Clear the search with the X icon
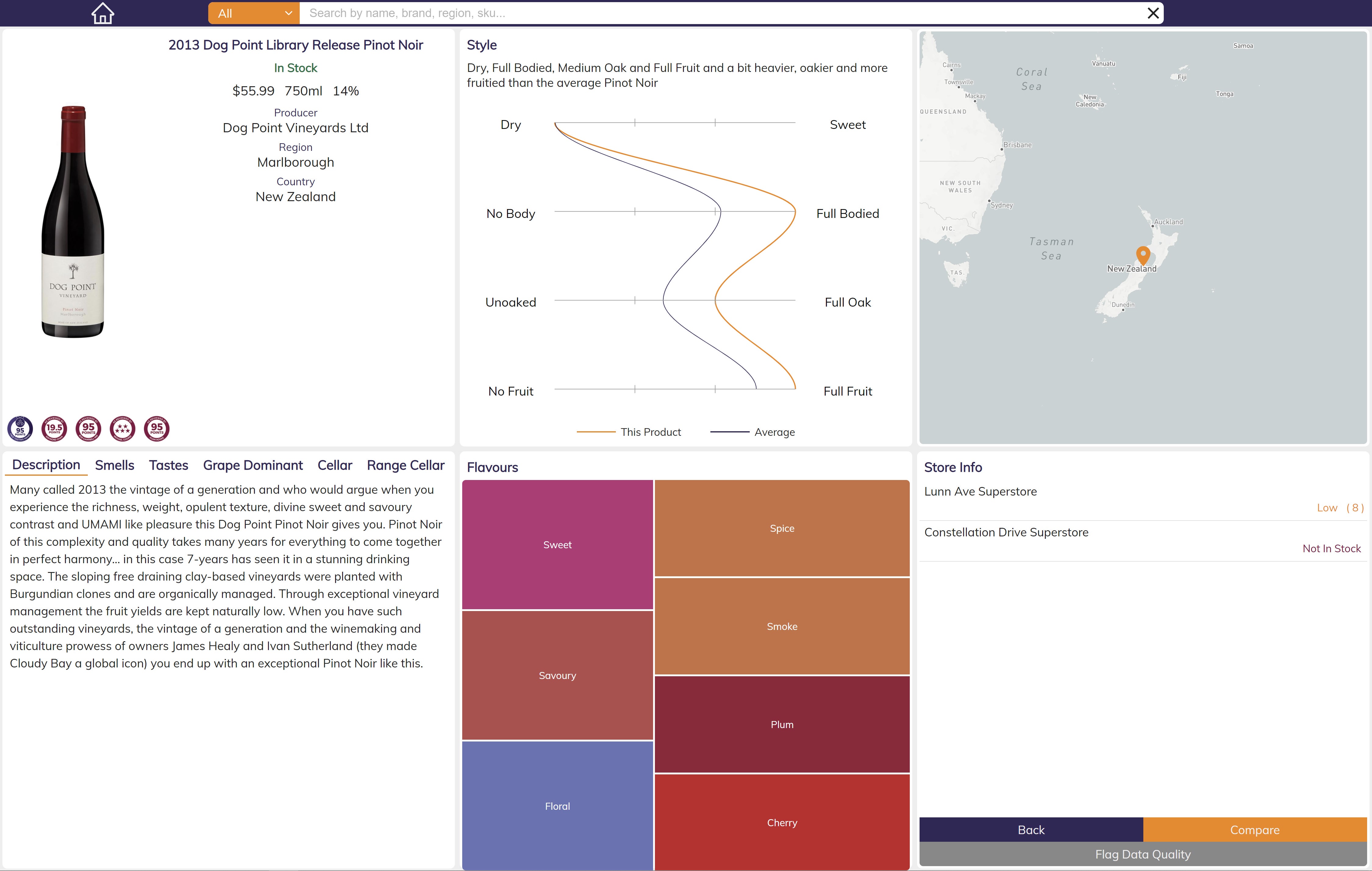Image resolution: width=1372 pixels, height=871 pixels. pos(1153,13)
